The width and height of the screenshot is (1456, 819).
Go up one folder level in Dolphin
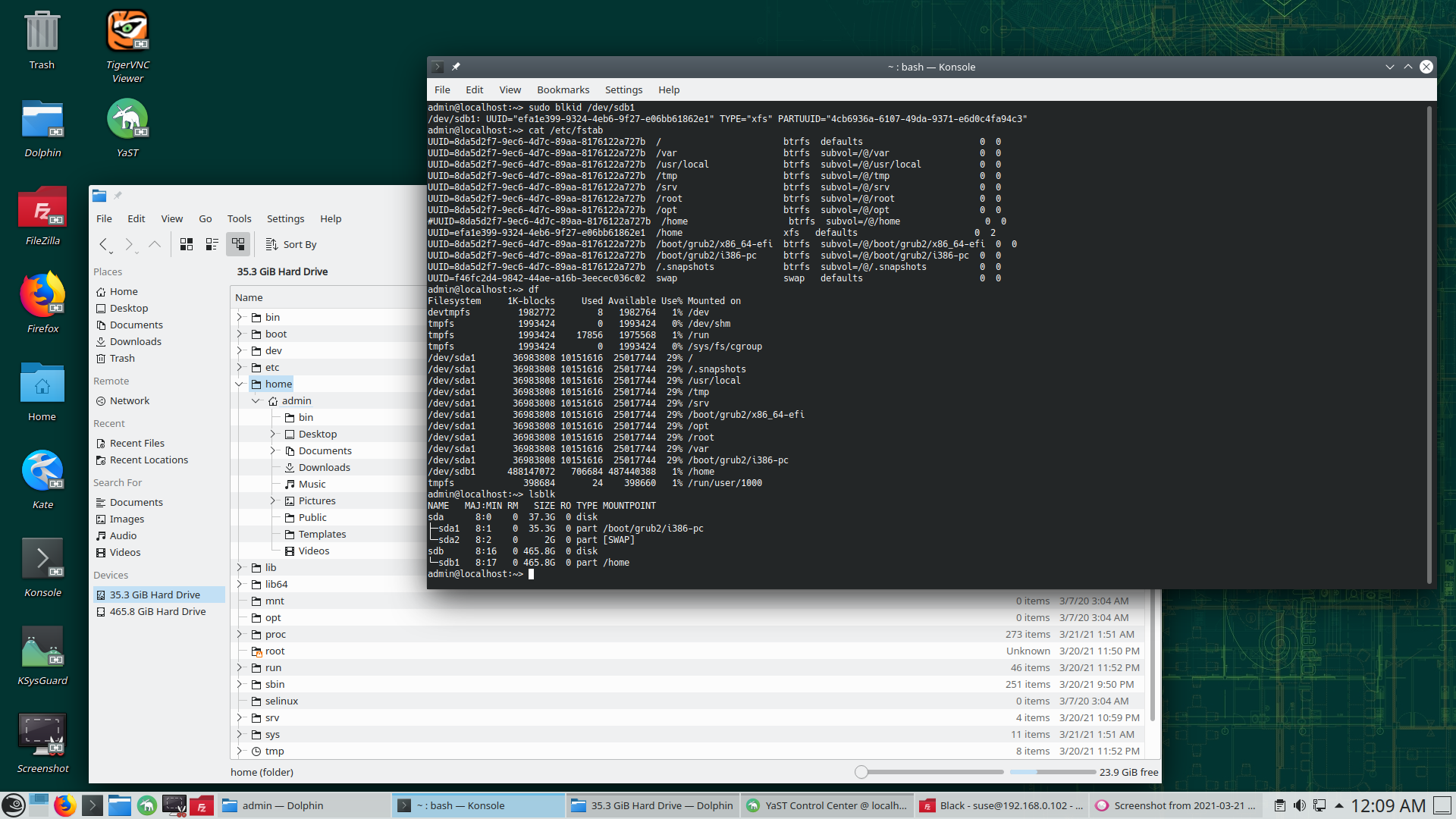pos(155,244)
